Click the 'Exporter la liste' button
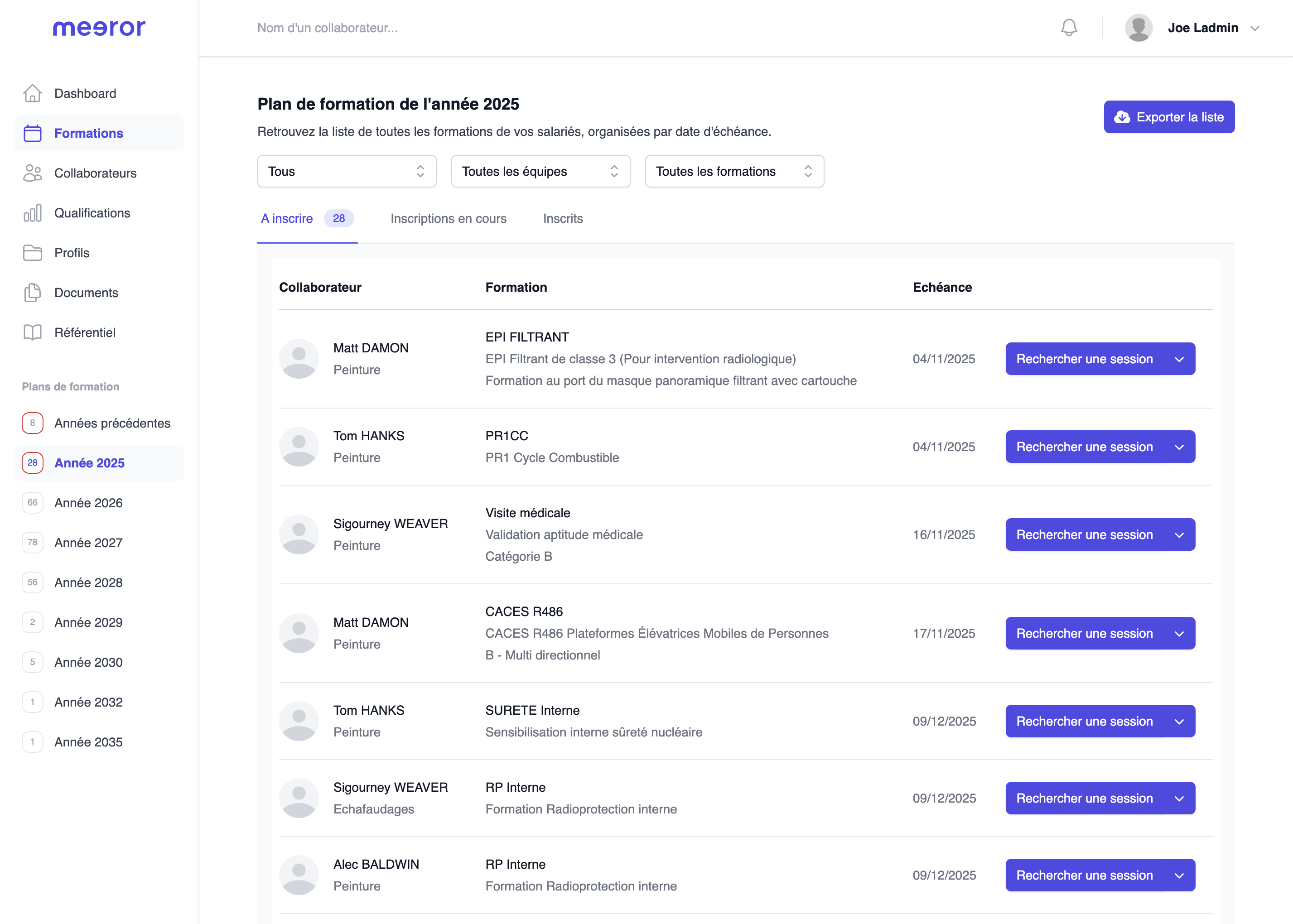The height and width of the screenshot is (924, 1293). [x=1169, y=117]
